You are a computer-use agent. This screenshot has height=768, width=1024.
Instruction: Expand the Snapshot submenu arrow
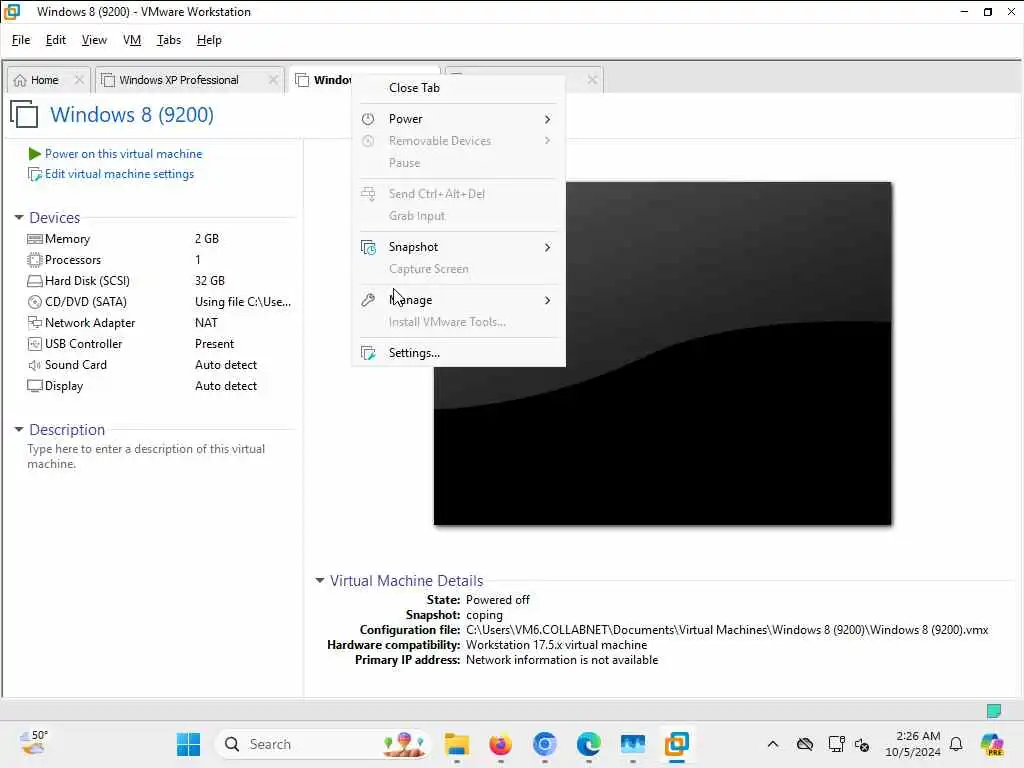[547, 248]
